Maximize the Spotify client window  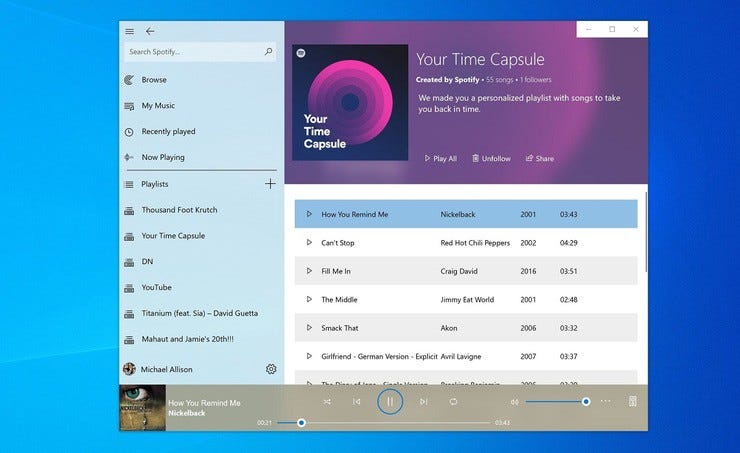click(x=612, y=29)
